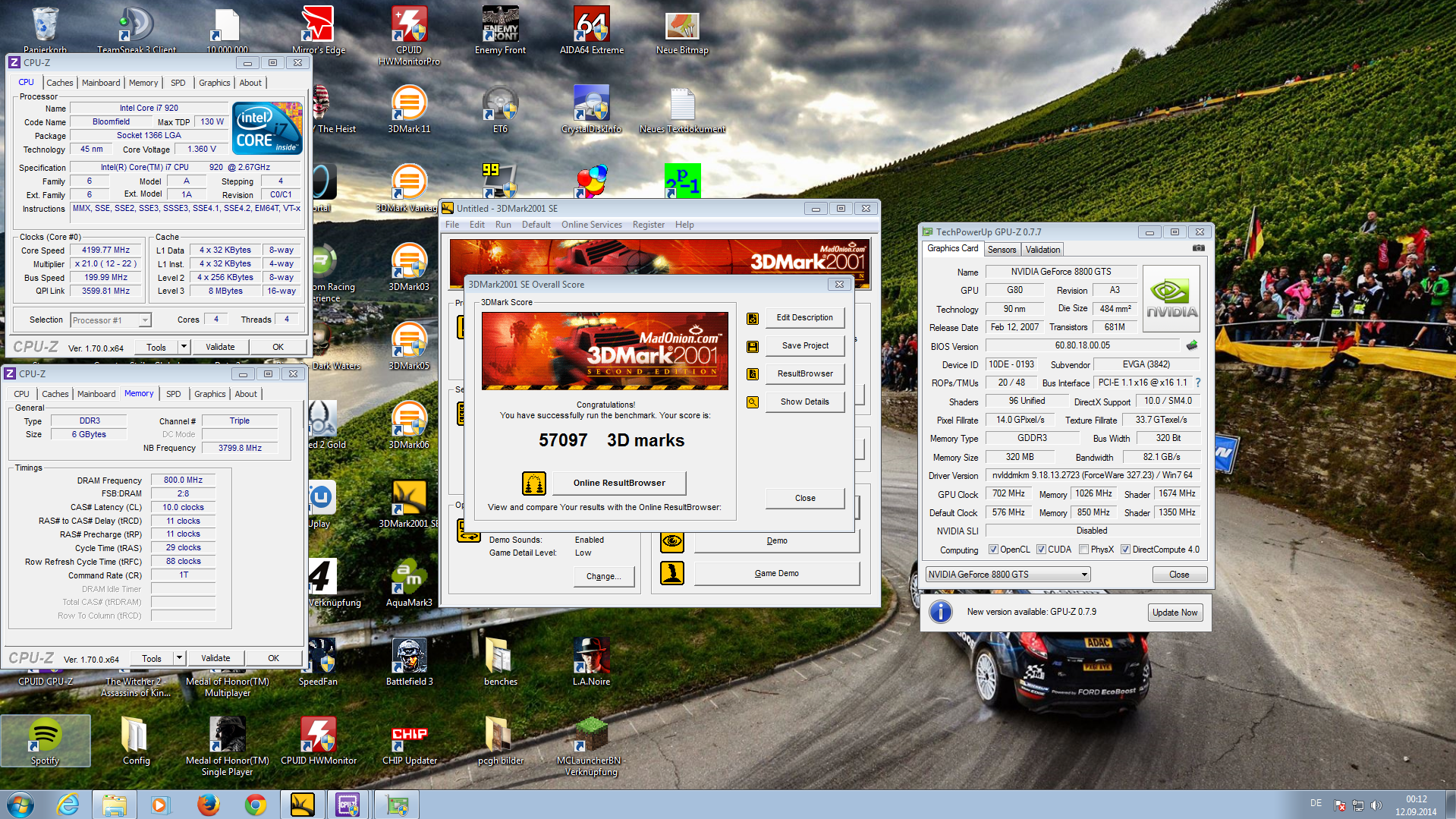
Task: Expand Tools dropdown arrow in top CPU-Z
Action: coord(183,347)
